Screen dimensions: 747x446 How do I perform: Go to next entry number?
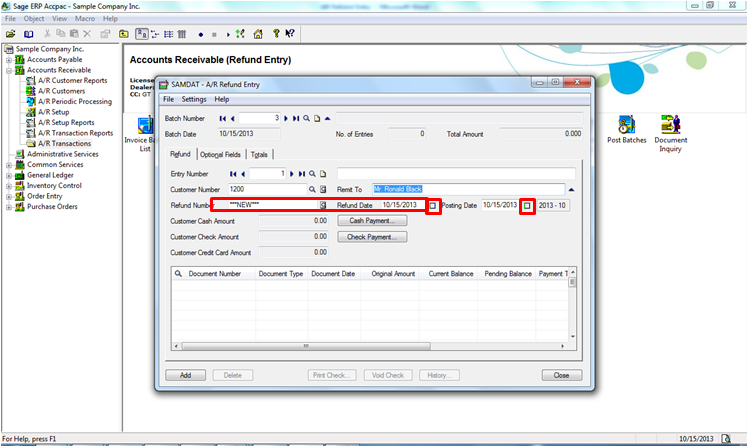point(292,174)
